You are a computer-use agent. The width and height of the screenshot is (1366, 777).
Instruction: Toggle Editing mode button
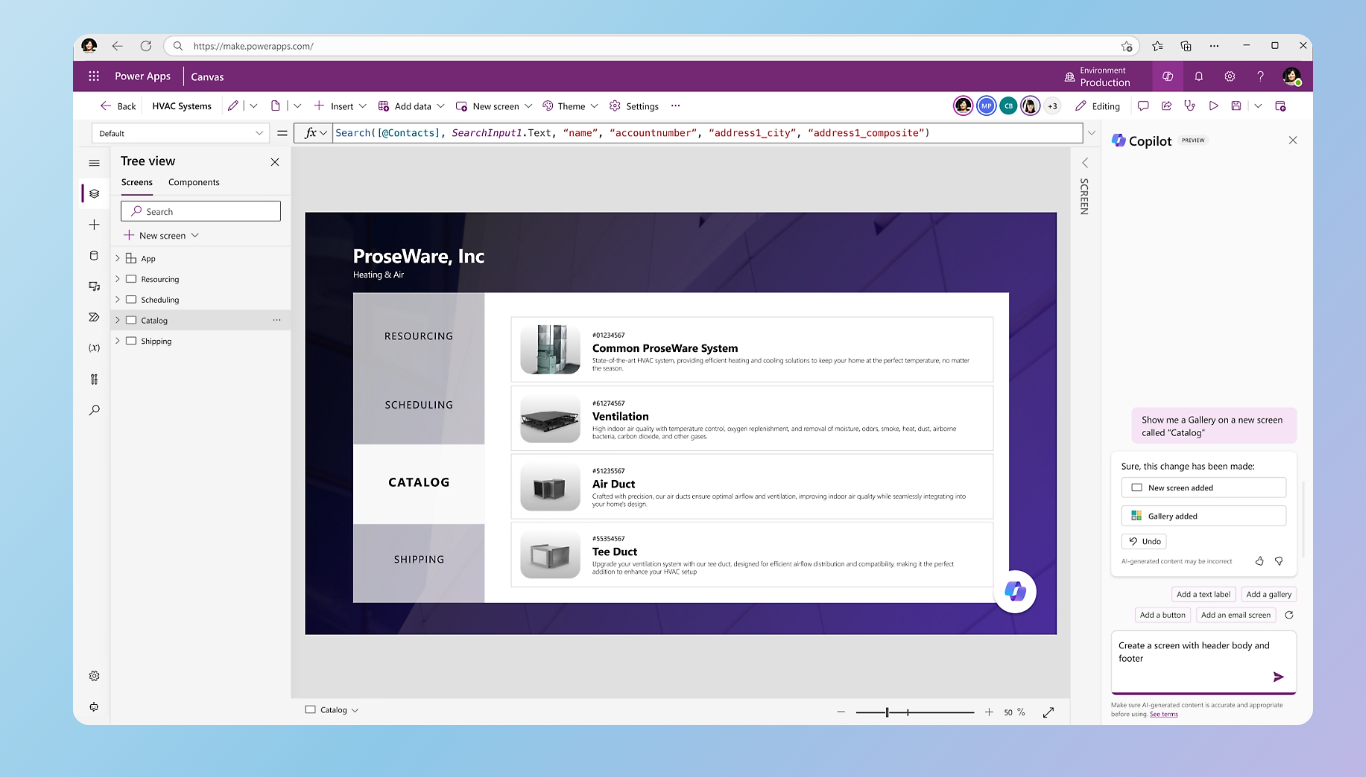(x=1098, y=106)
